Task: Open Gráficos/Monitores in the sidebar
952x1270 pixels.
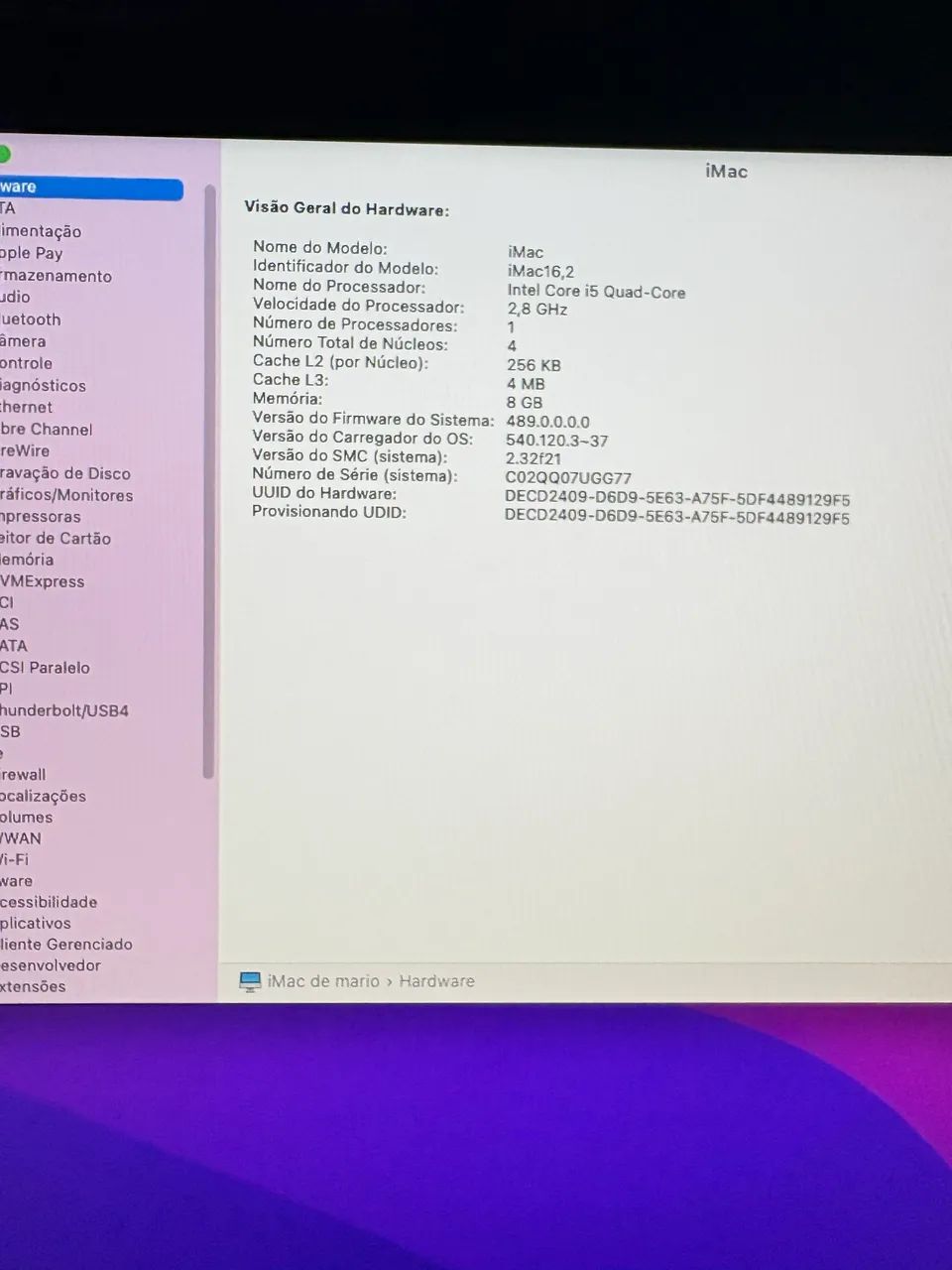Action: (x=66, y=495)
